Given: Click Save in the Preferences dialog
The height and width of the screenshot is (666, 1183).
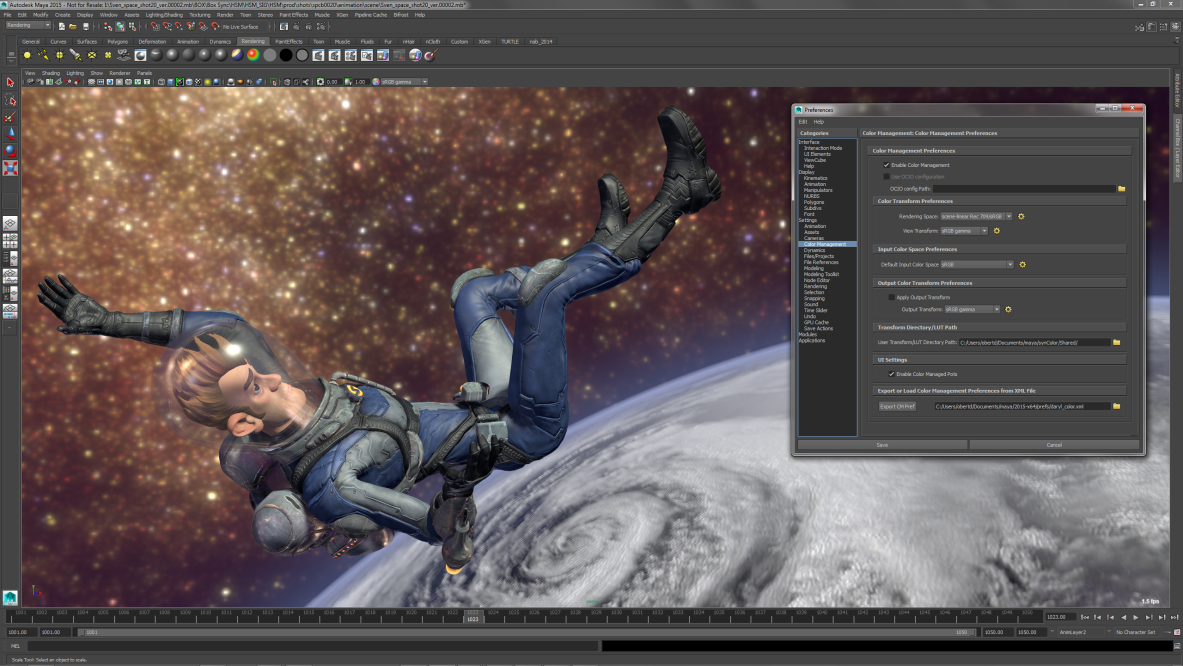Looking at the screenshot, I should coord(881,444).
